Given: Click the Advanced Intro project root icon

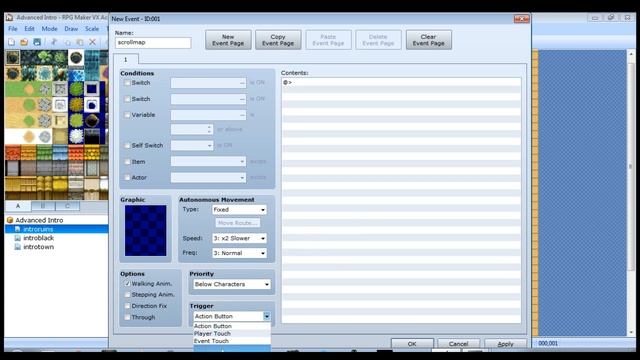Looking at the screenshot, I should (x=10, y=220).
